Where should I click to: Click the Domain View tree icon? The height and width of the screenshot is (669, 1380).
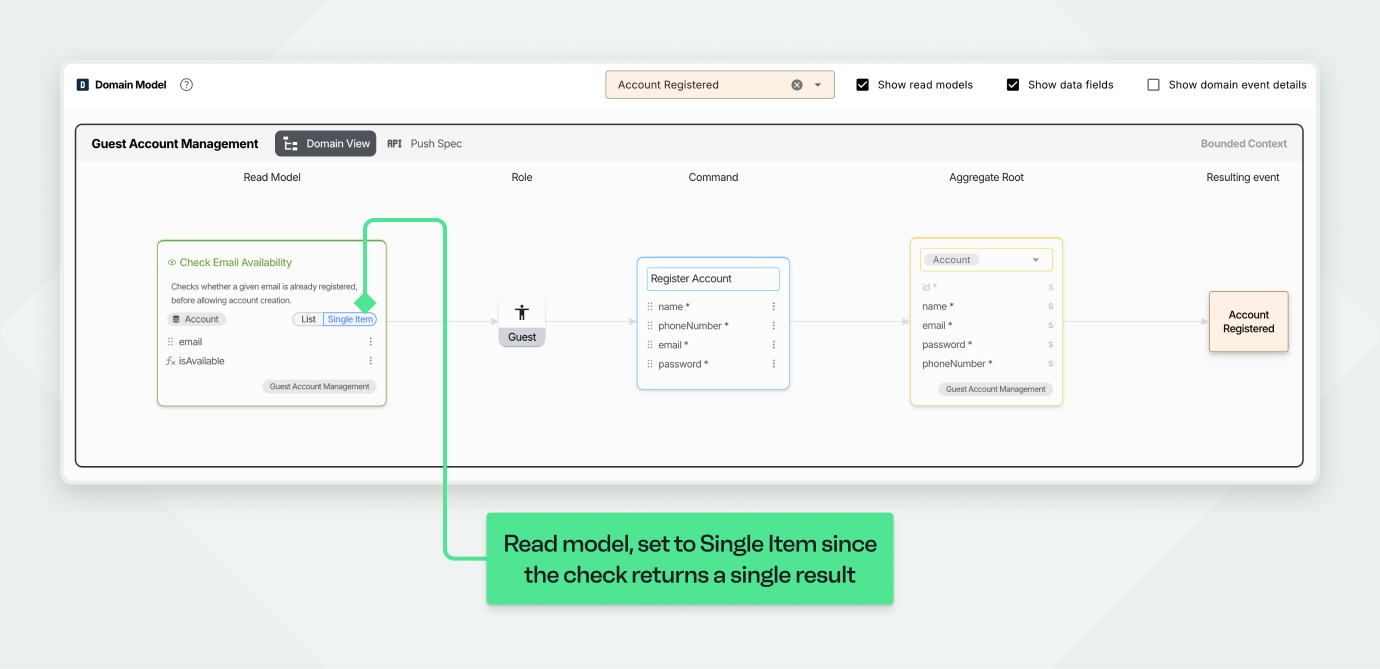(x=291, y=144)
